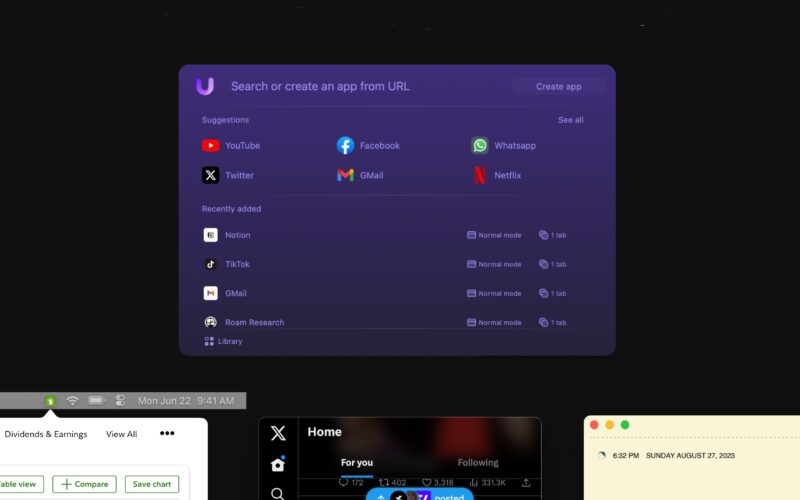Viewport: 800px width, 500px height.
Task: Click 1 tab on Roam Research row
Action: pyautogui.click(x=553, y=322)
